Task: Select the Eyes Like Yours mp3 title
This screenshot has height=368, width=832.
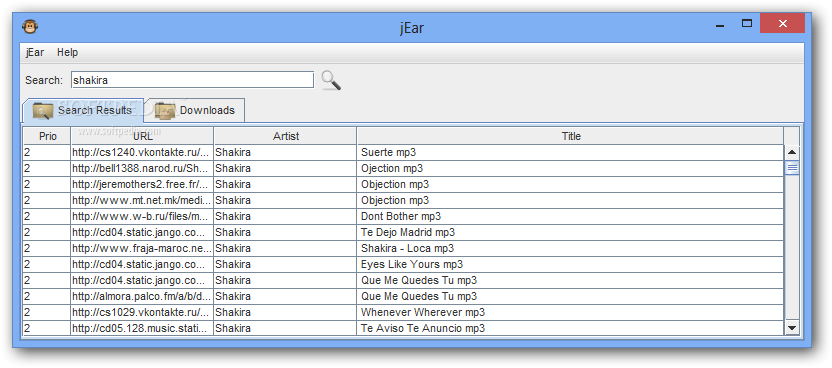Action: [412, 264]
